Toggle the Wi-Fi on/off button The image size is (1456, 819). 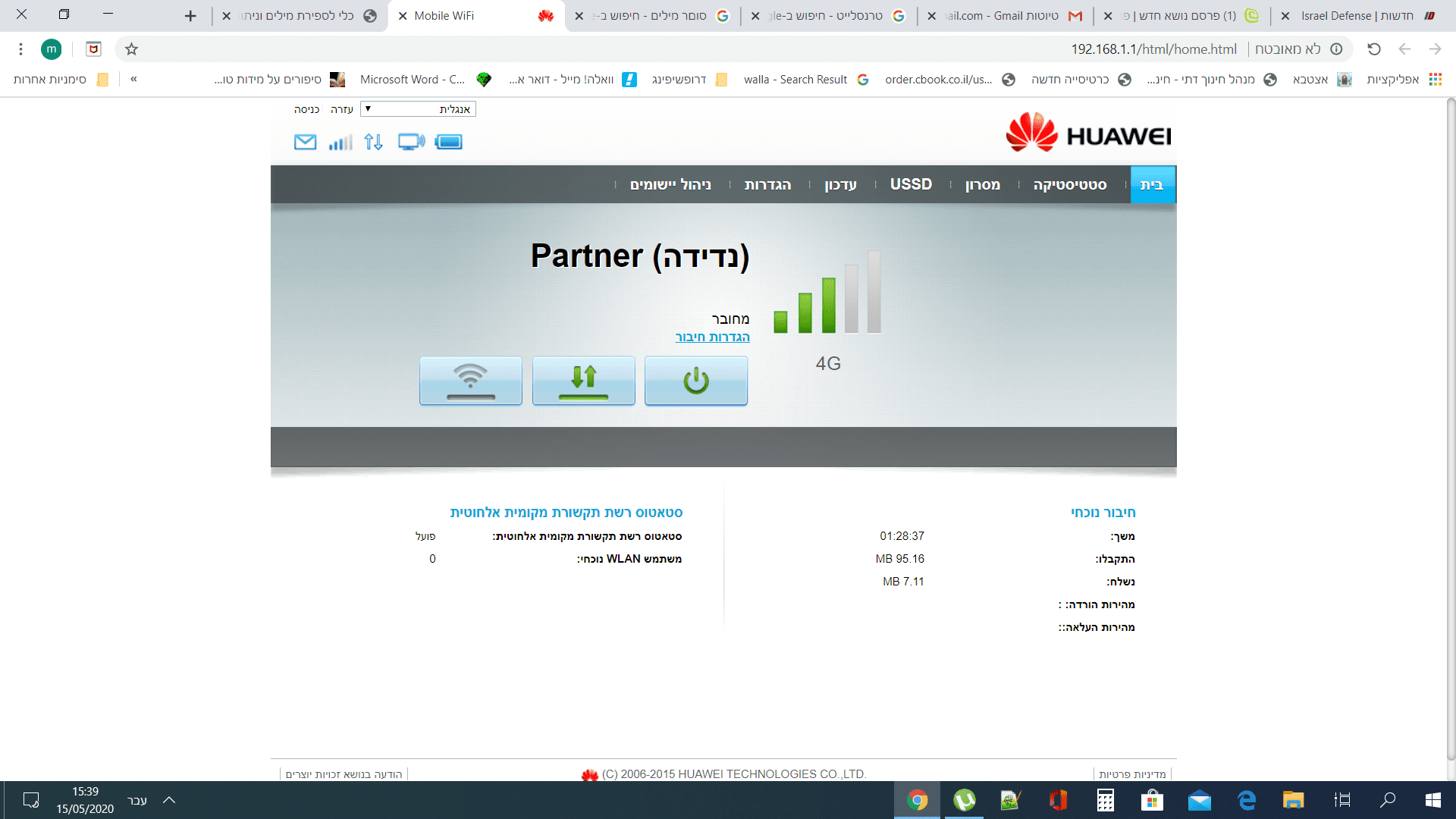tap(470, 381)
